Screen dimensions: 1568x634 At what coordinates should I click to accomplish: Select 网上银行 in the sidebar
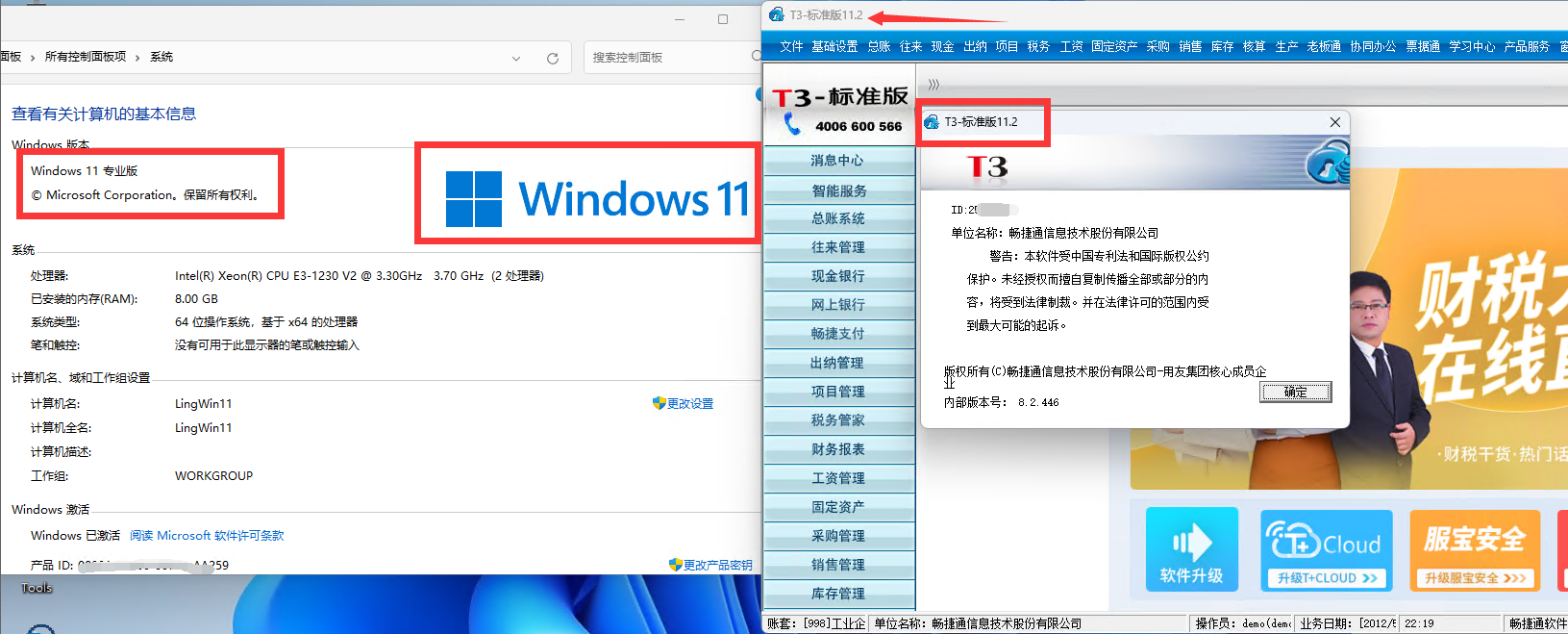pyautogui.click(x=838, y=305)
